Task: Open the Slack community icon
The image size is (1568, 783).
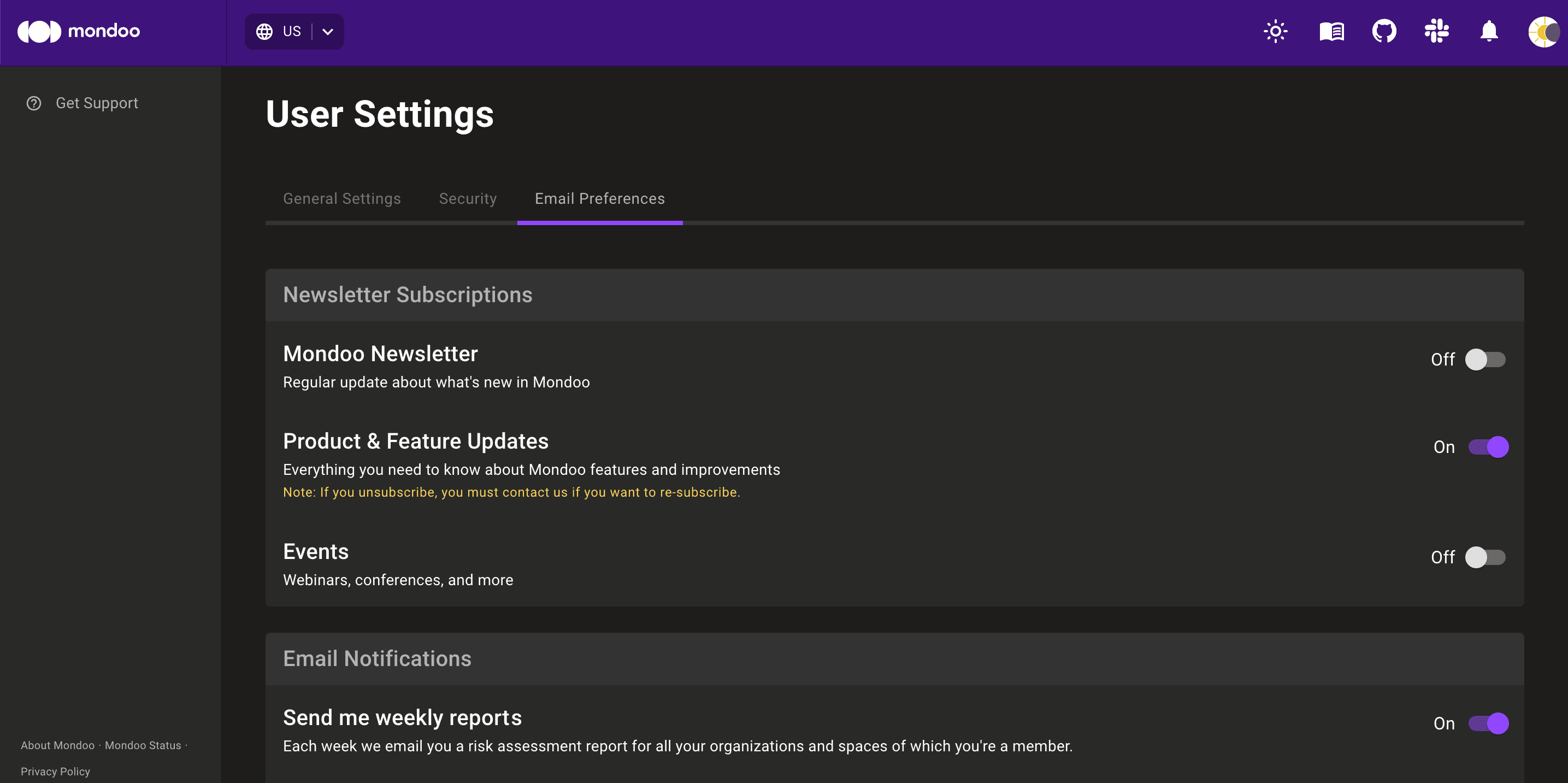Action: coord(1437,31)
